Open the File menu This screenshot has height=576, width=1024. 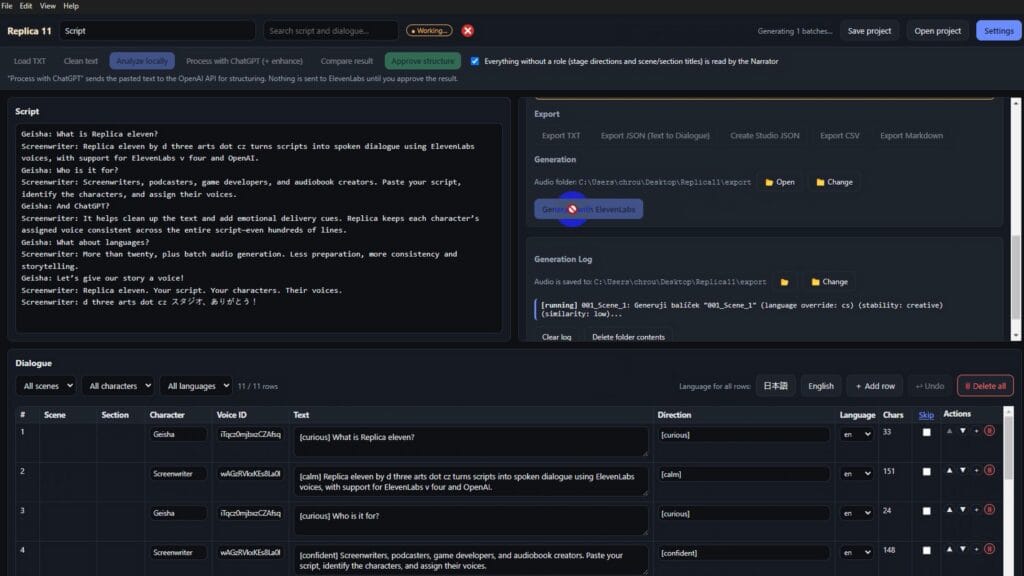(7, 6)
